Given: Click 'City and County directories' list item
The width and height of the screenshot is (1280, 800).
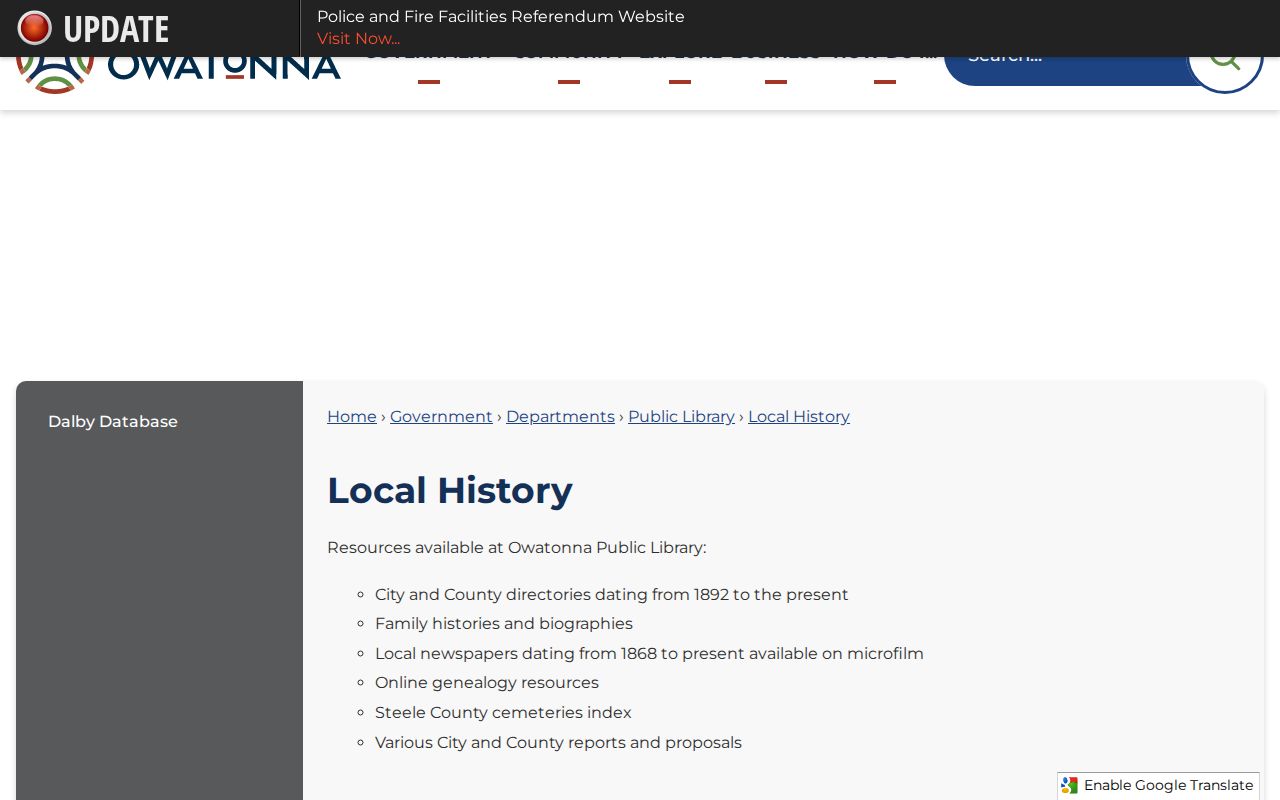Looking at the screenshot, I should click(x=612, y=595).
